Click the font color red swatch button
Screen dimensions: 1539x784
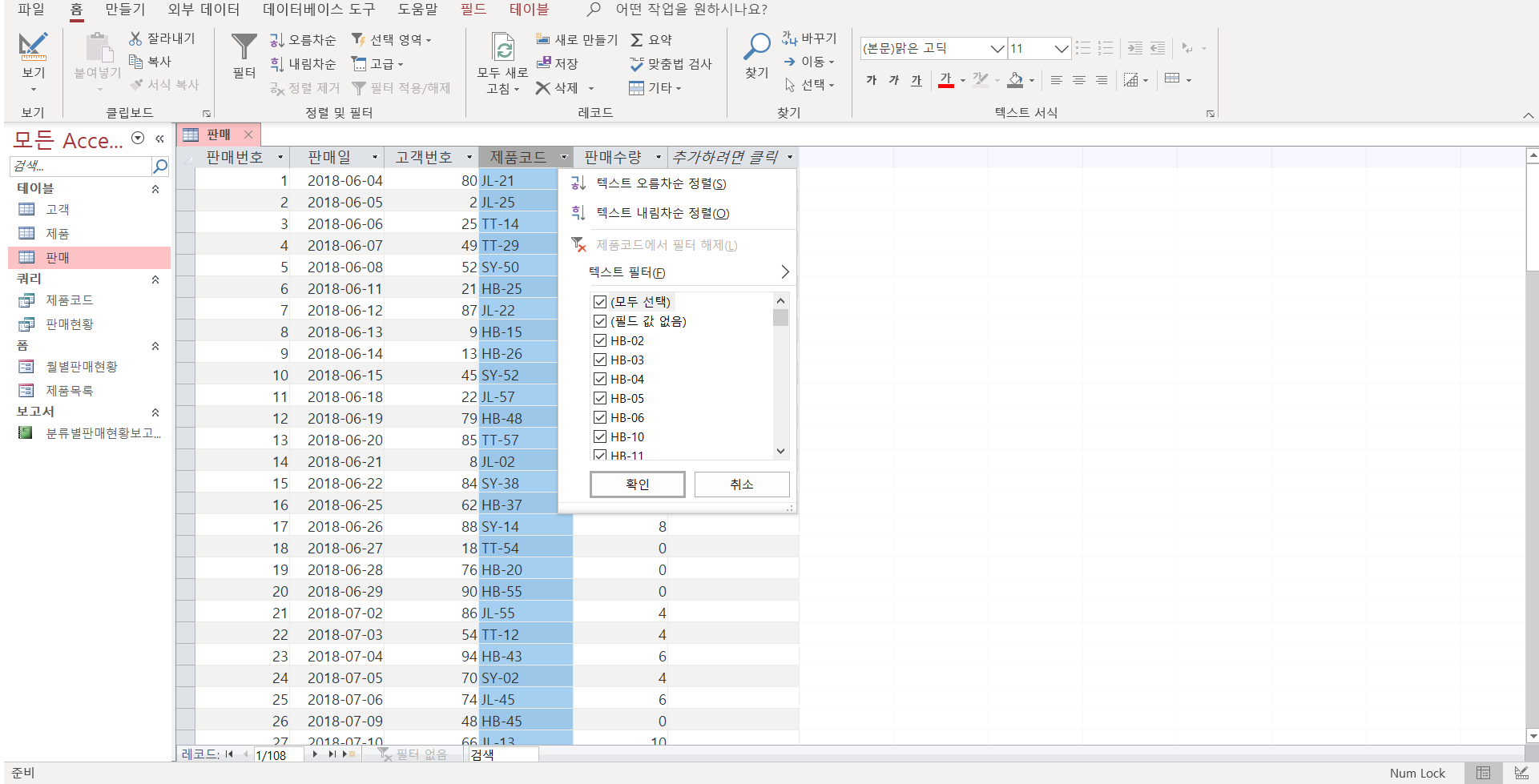(945, 80)
